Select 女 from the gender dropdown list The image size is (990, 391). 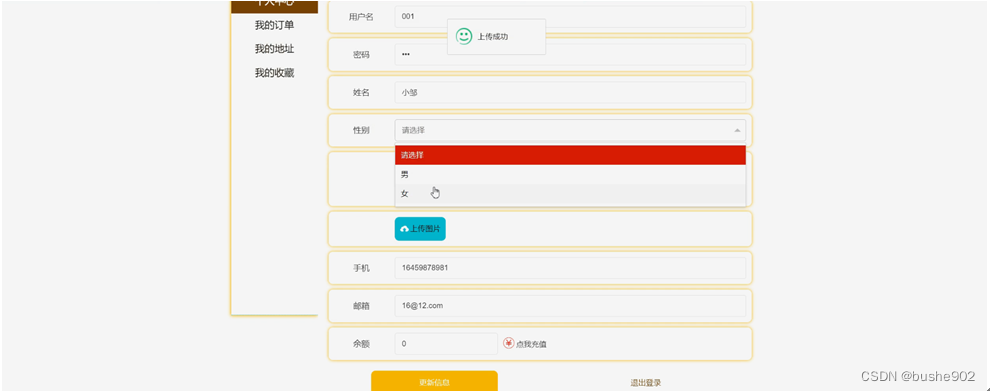(570, 194)
